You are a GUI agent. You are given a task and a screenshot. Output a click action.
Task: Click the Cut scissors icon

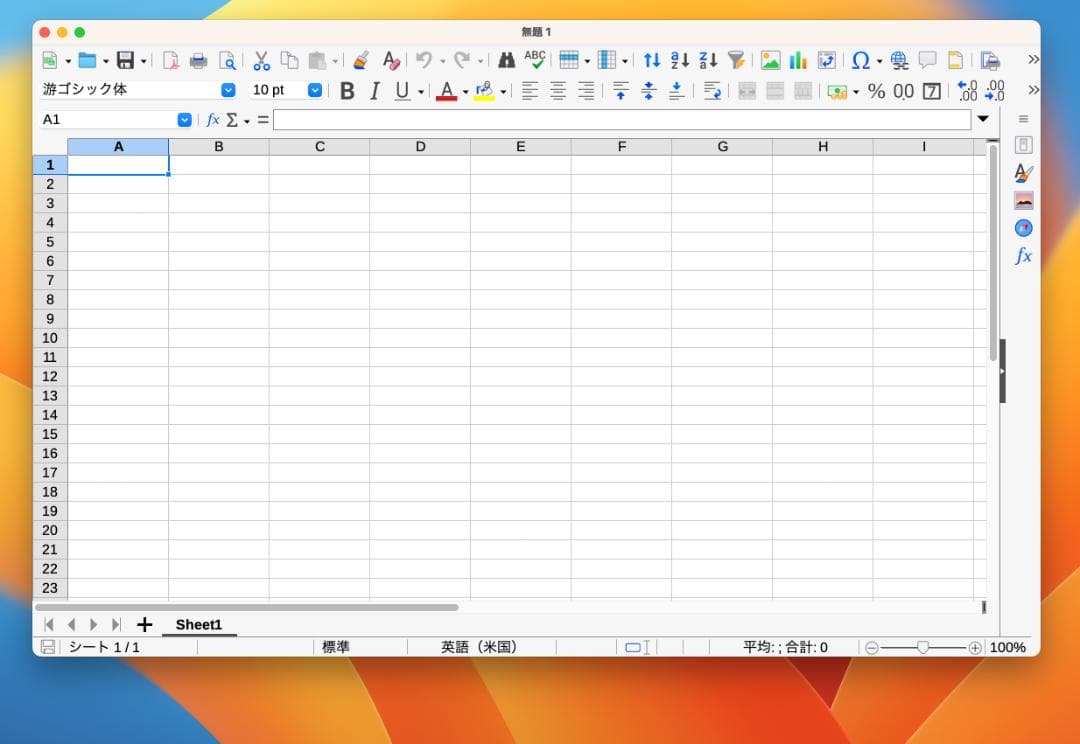tap(261, 60)
